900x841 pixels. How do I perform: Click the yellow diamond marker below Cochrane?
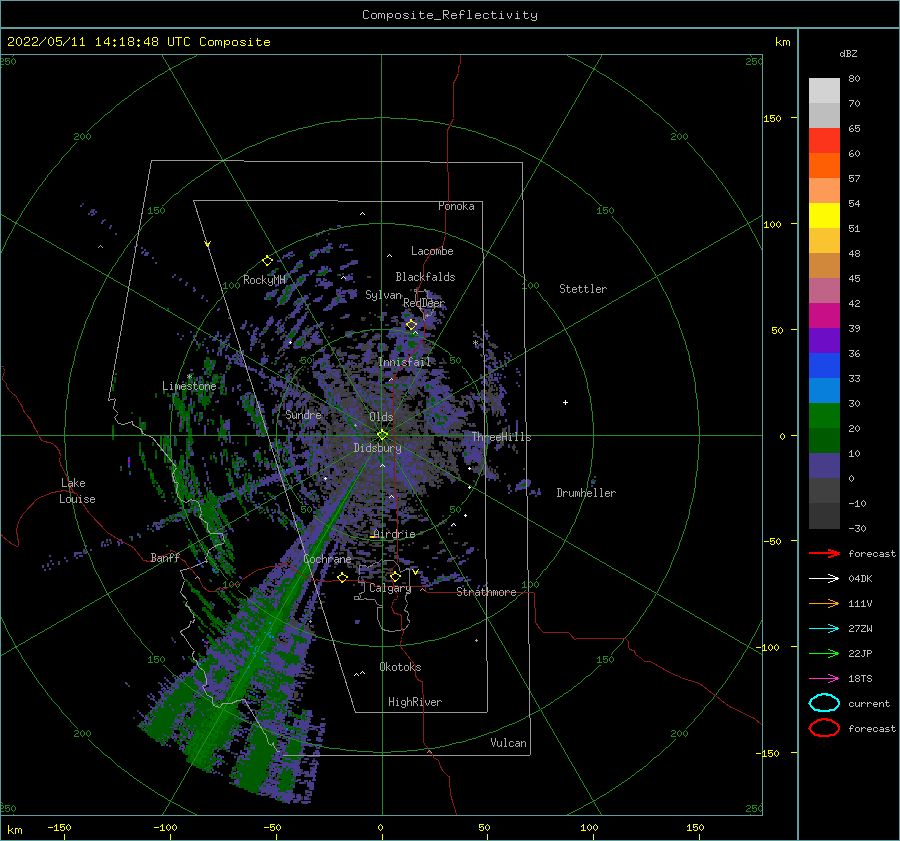point(342,578)
